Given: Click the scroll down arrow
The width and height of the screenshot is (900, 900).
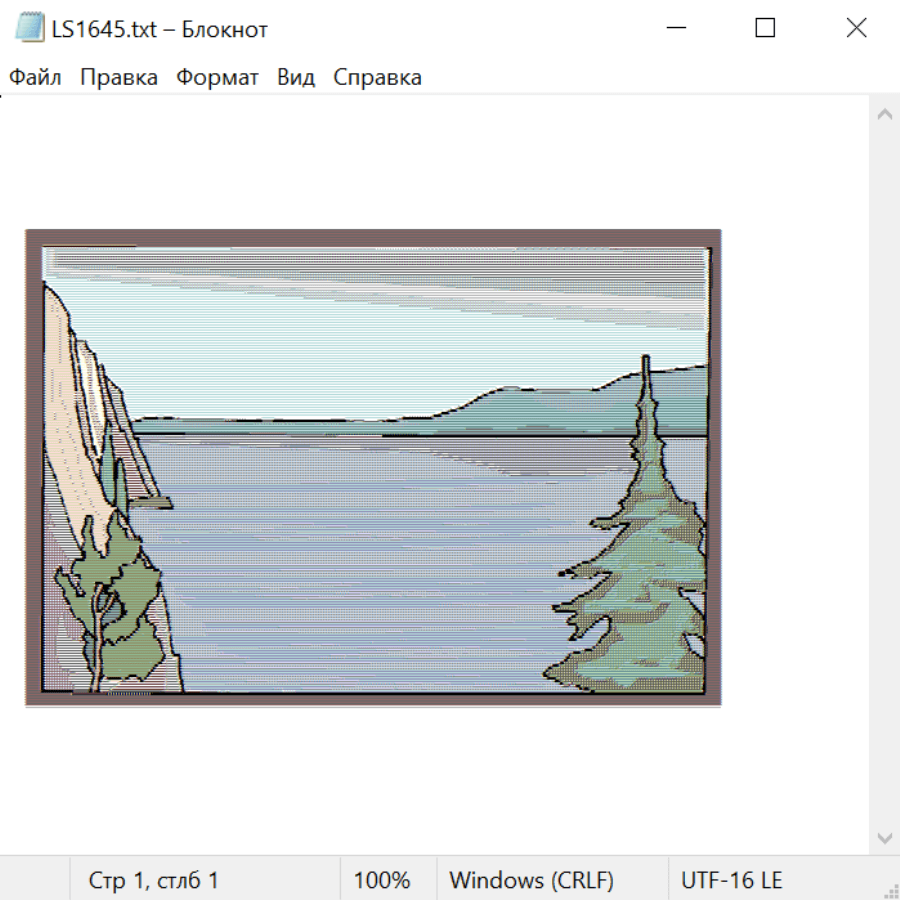Looking at the screenshot, I should (885, 839).
